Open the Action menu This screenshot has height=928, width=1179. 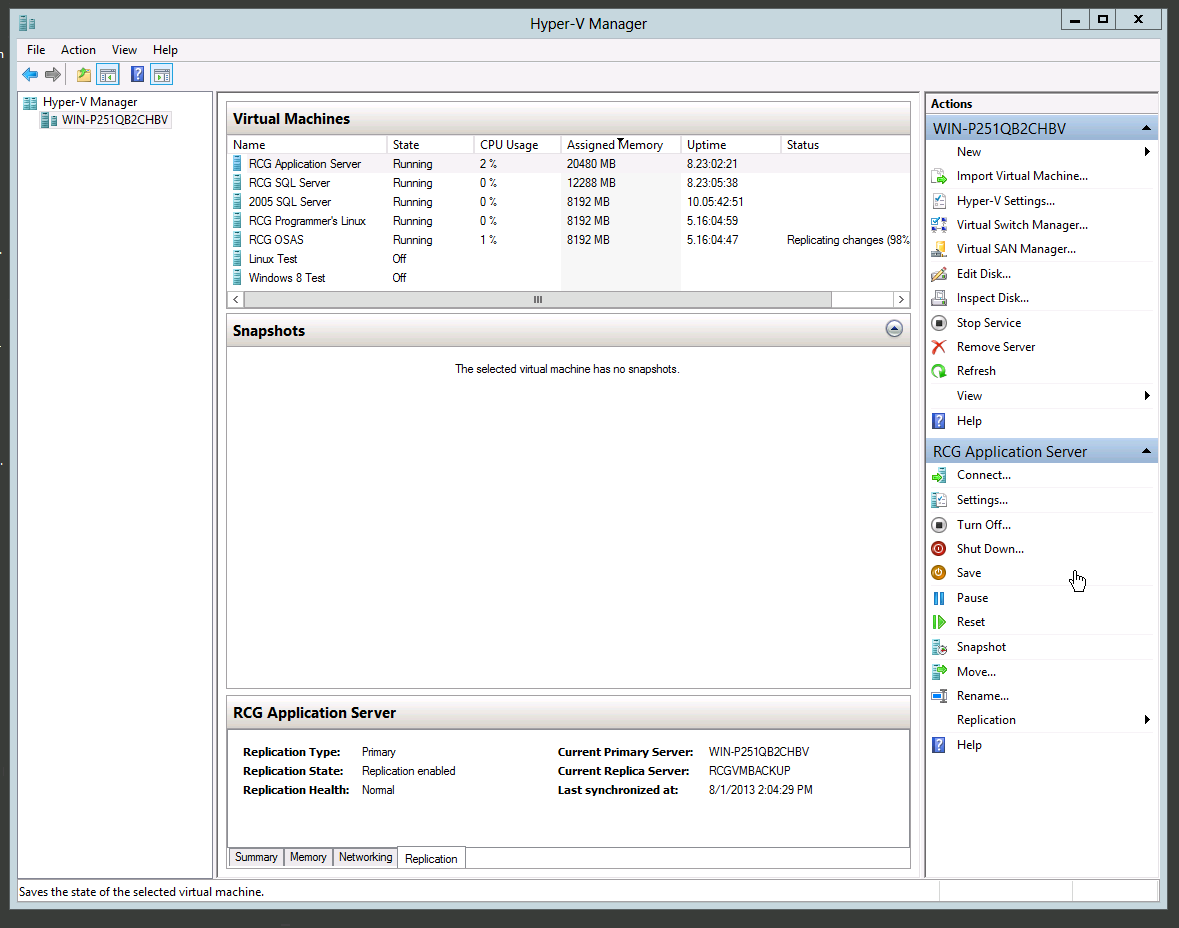click(78, 50)
